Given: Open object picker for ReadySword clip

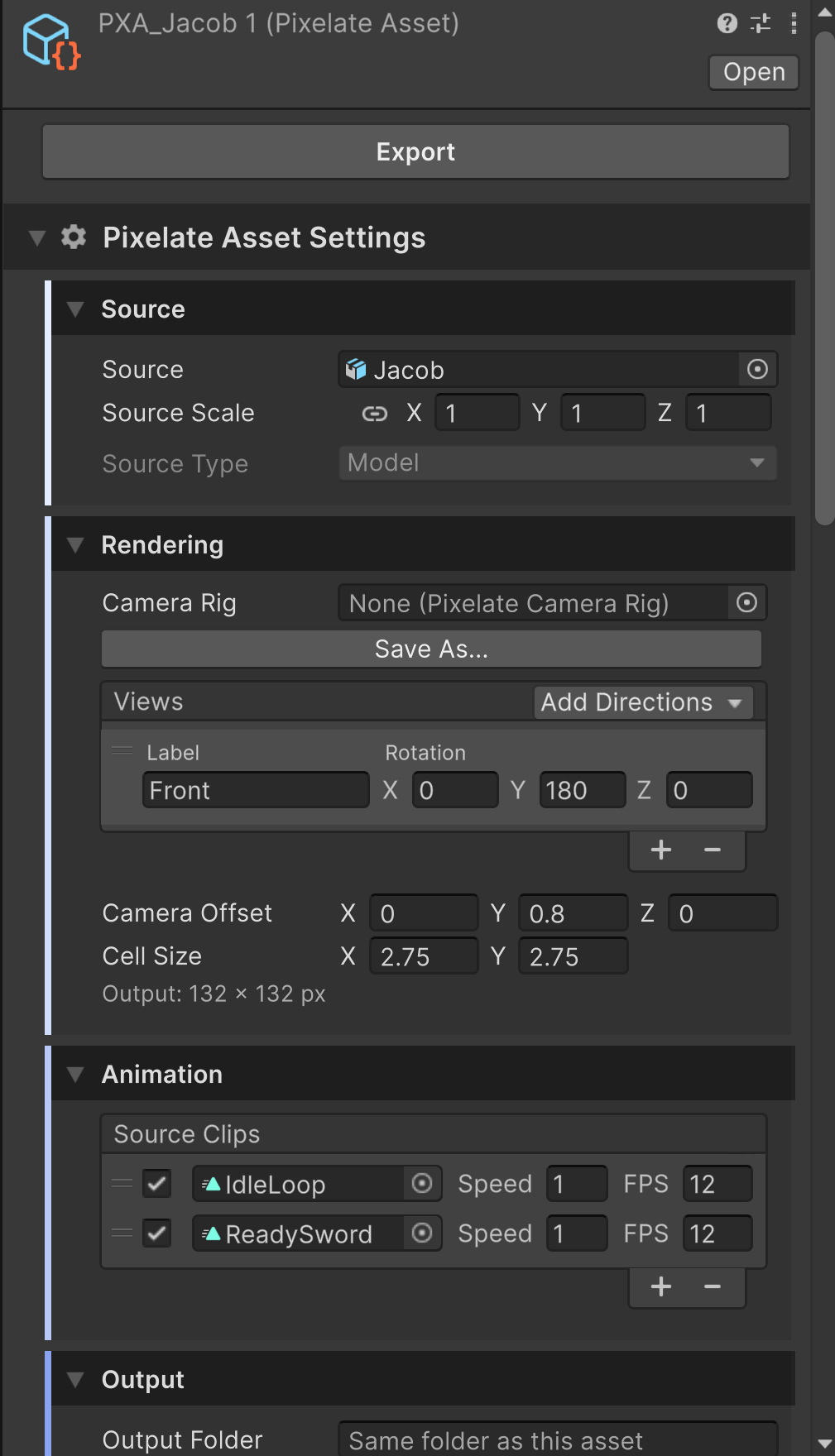Looking at the screenshot, I should tap(422, 1233).
